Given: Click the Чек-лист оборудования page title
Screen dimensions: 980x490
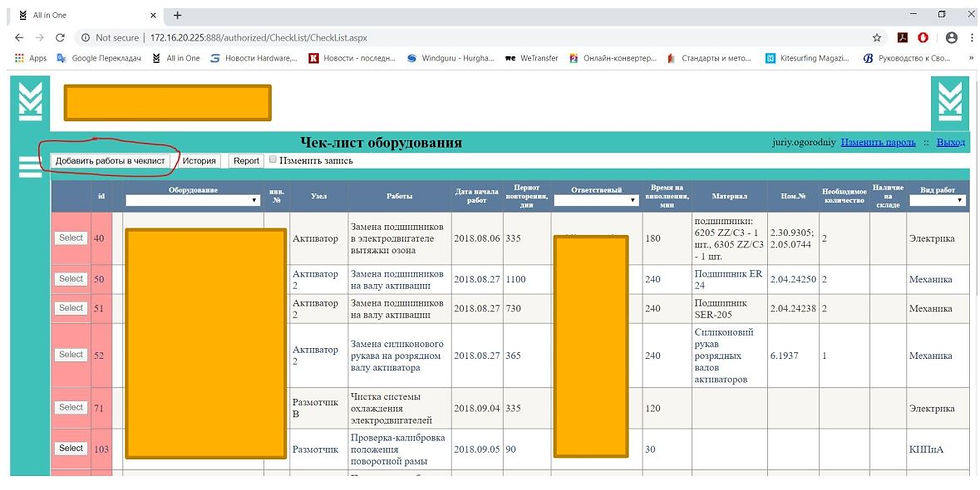Looking at the screenshot, I should [x=381, y=142].
